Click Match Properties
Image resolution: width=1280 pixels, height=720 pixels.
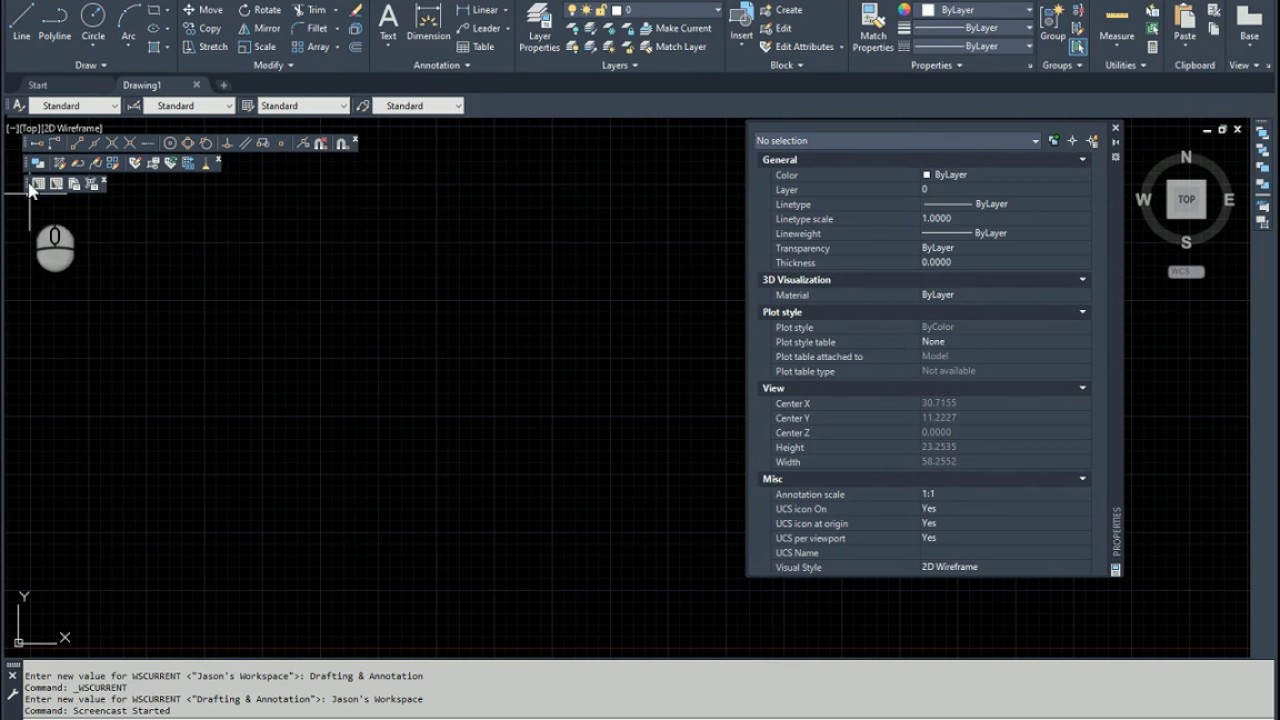pyautogui.click(x=873, y=28)
